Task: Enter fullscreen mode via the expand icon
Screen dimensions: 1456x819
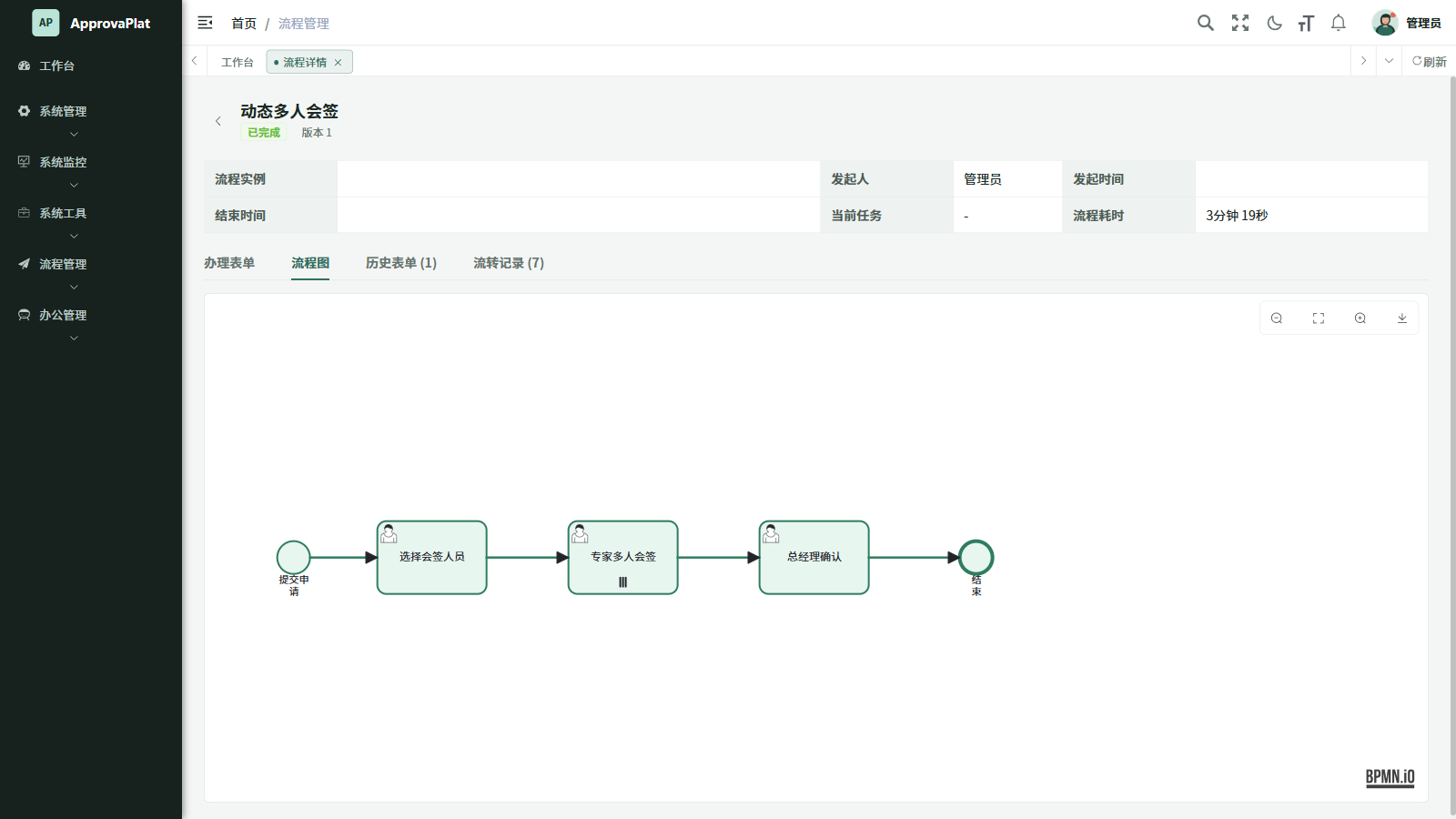Action: (1240, 23)
